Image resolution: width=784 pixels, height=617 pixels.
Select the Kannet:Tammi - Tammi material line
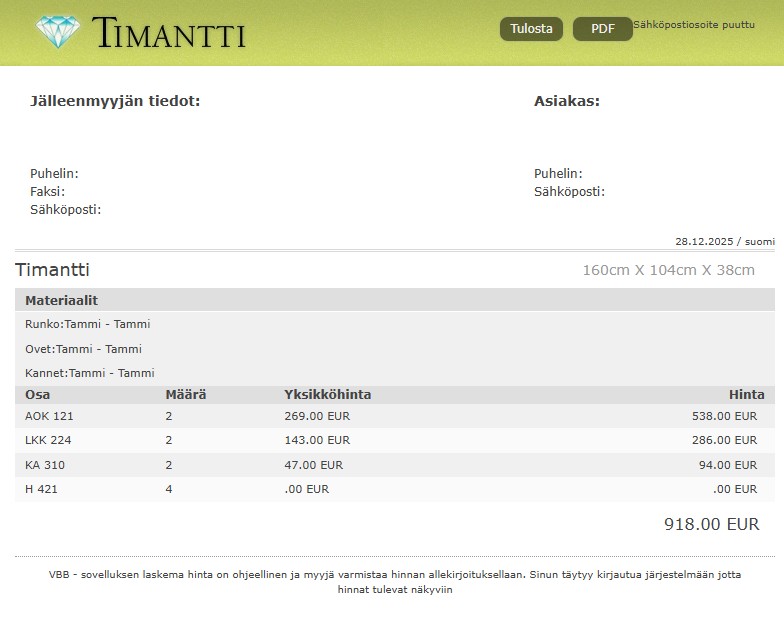(89, 373)
